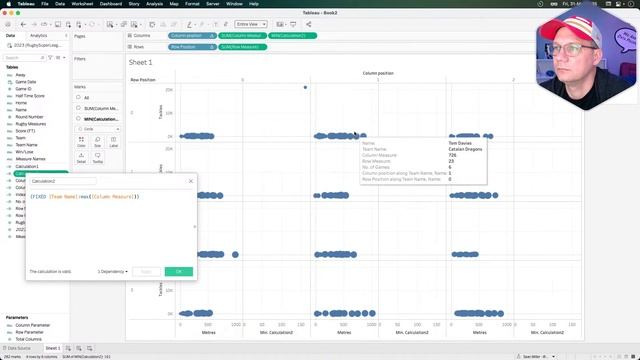
Task: Expand the 1 Dependency dropdown
Action: point(112,271)
